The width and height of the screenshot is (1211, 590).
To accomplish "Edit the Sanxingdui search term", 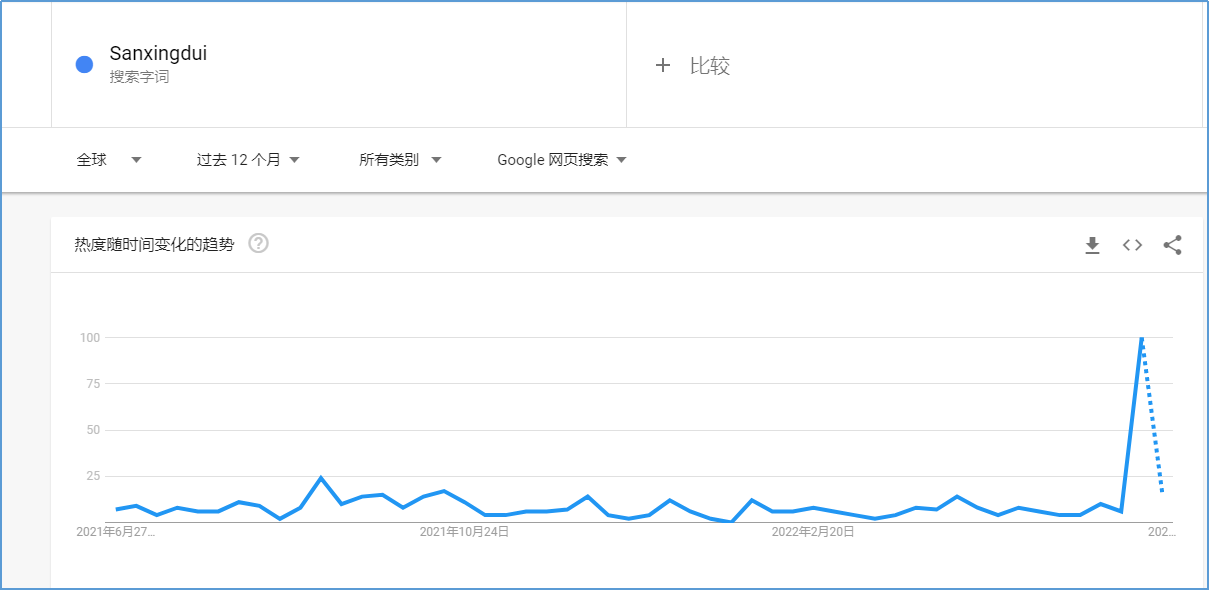I will click(158, 54).
